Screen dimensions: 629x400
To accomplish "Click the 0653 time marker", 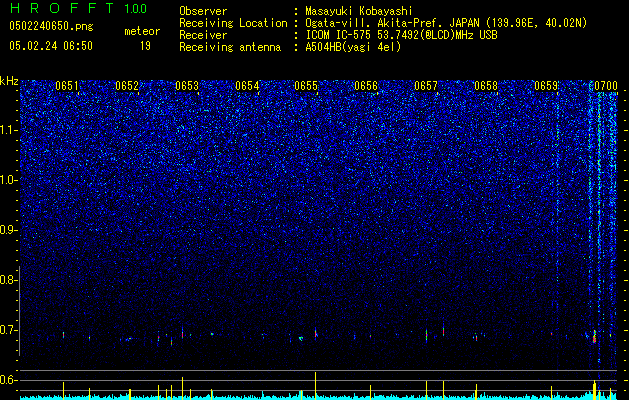I will [187, 86].
